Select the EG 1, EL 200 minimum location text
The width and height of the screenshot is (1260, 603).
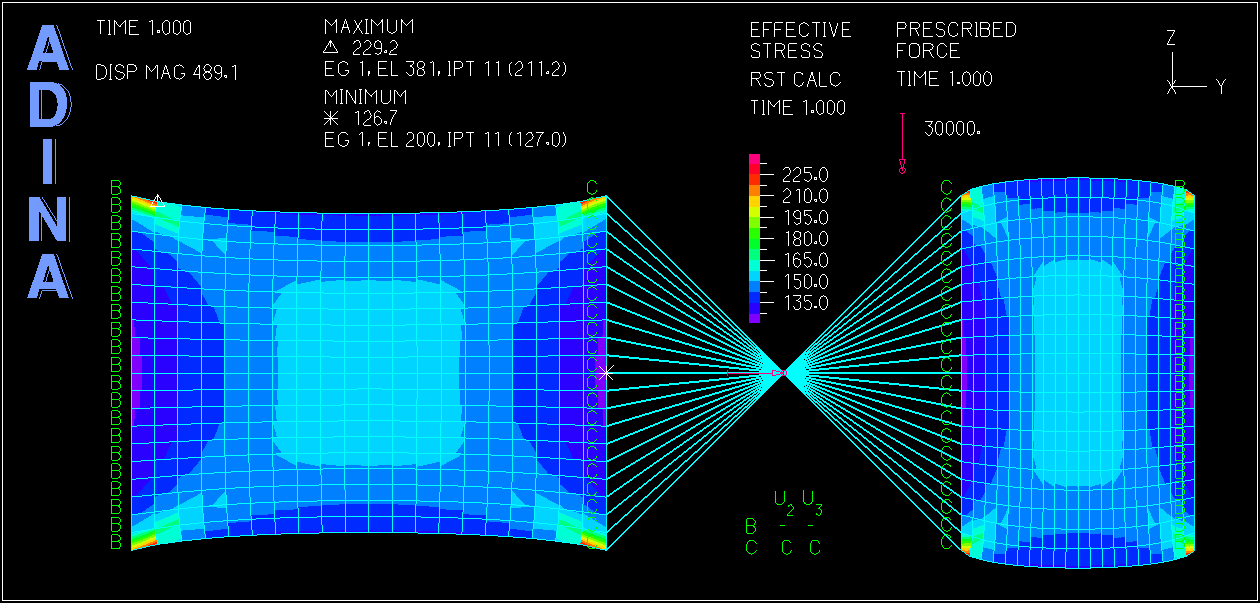coord(445,141)
